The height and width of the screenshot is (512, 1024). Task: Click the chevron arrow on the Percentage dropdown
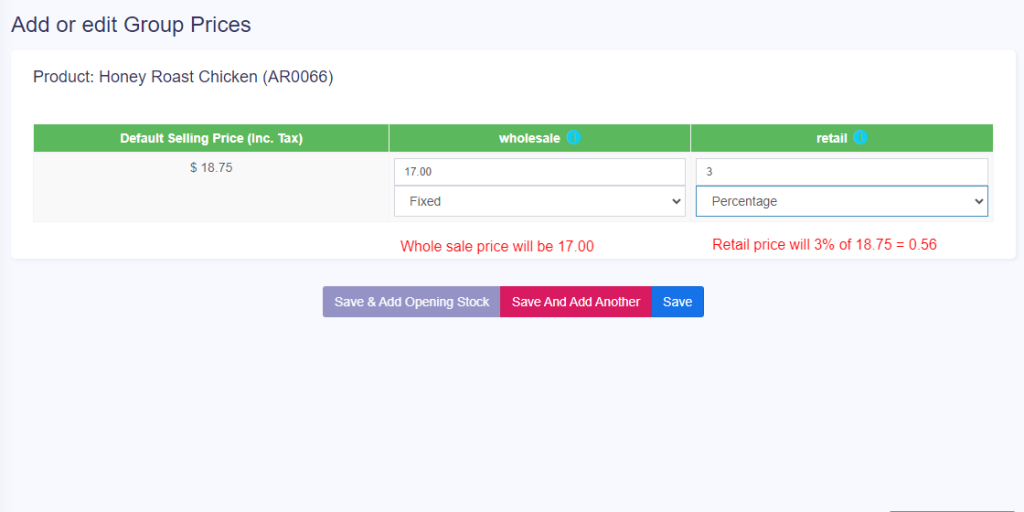(977, 202)
